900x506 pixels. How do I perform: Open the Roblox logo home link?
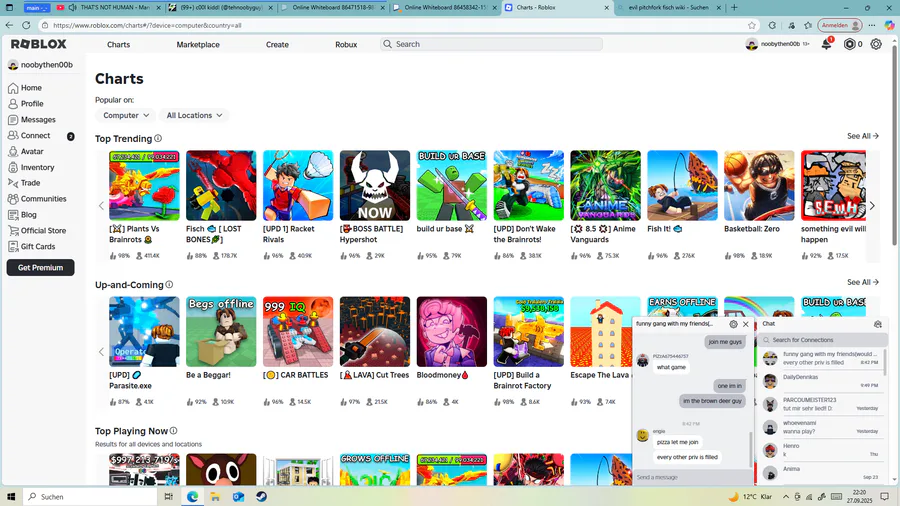pos(38,44)
